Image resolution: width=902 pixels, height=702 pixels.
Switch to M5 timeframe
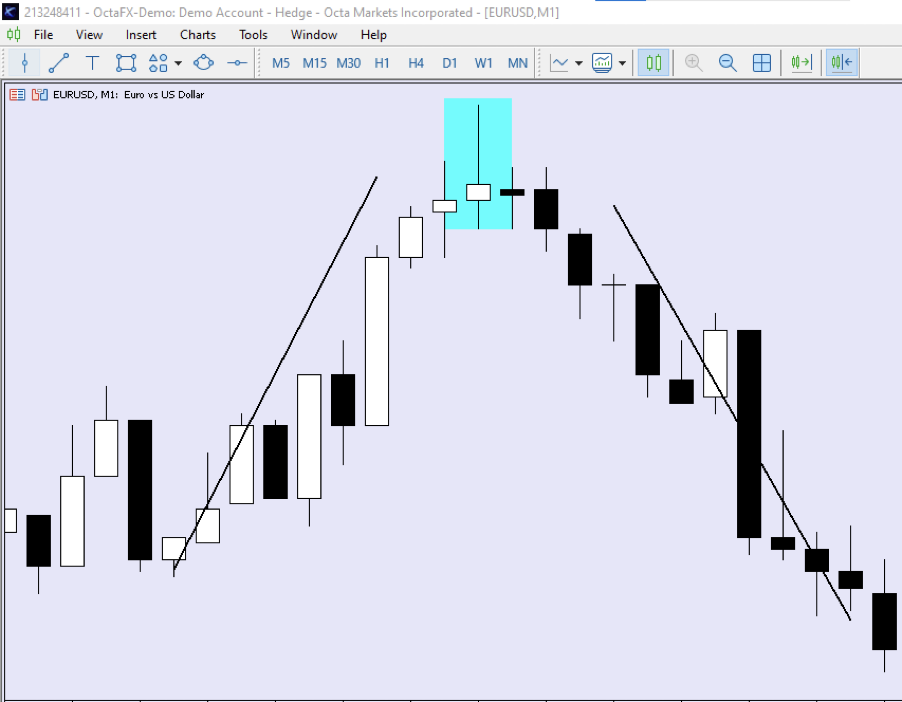click(281, 63)
